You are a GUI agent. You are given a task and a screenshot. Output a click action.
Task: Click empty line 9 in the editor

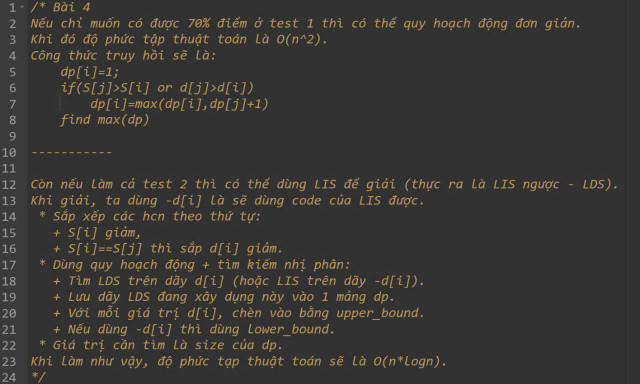(x=327, y=136)
